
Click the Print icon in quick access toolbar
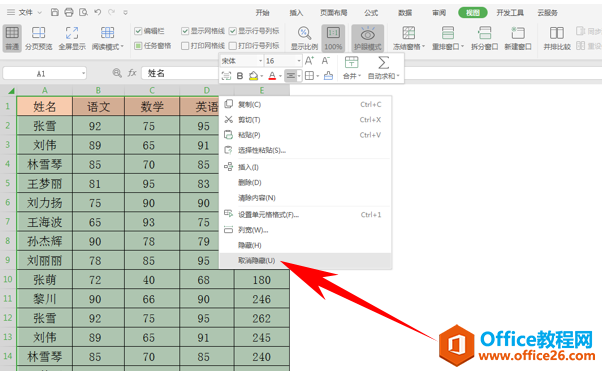coord(69,12)
